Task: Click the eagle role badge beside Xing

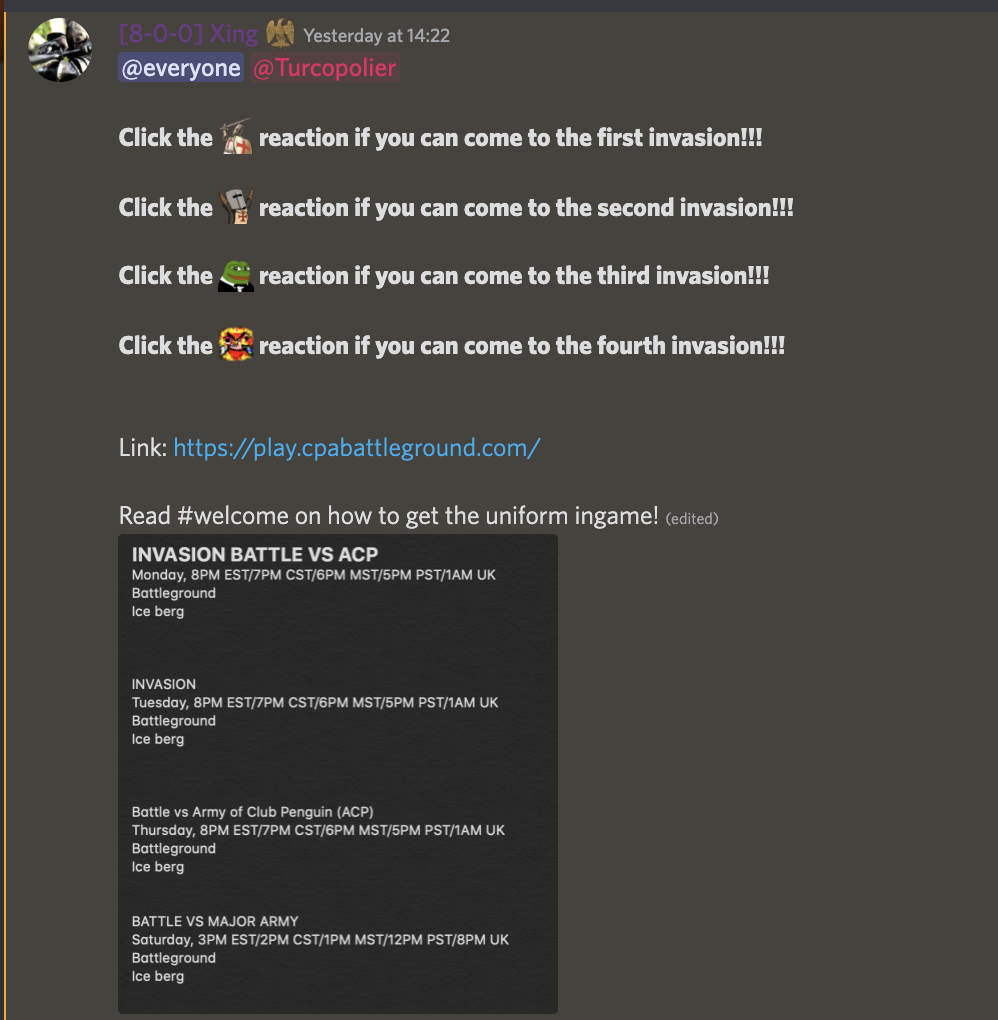Action: (x=281, y=34)
